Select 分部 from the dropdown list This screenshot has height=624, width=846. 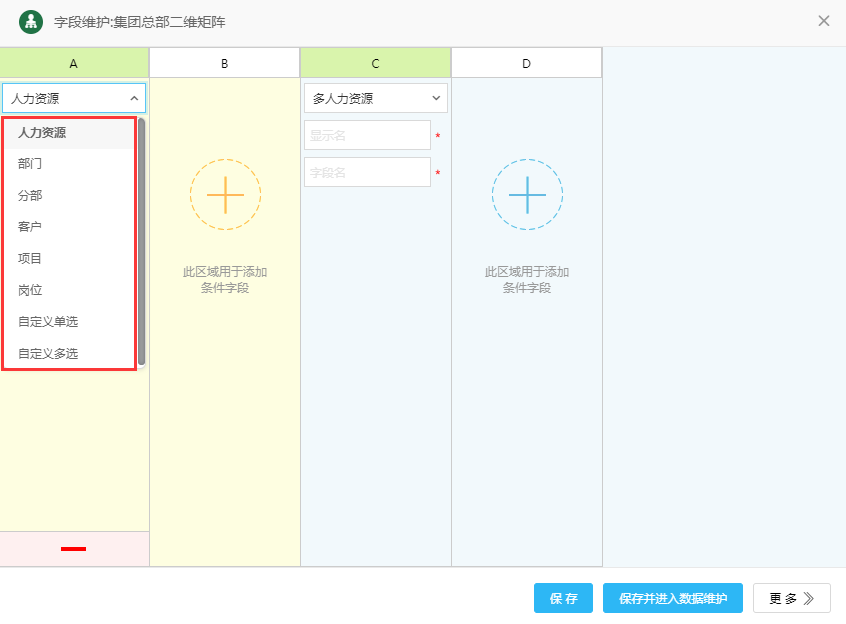pos(30,195)
